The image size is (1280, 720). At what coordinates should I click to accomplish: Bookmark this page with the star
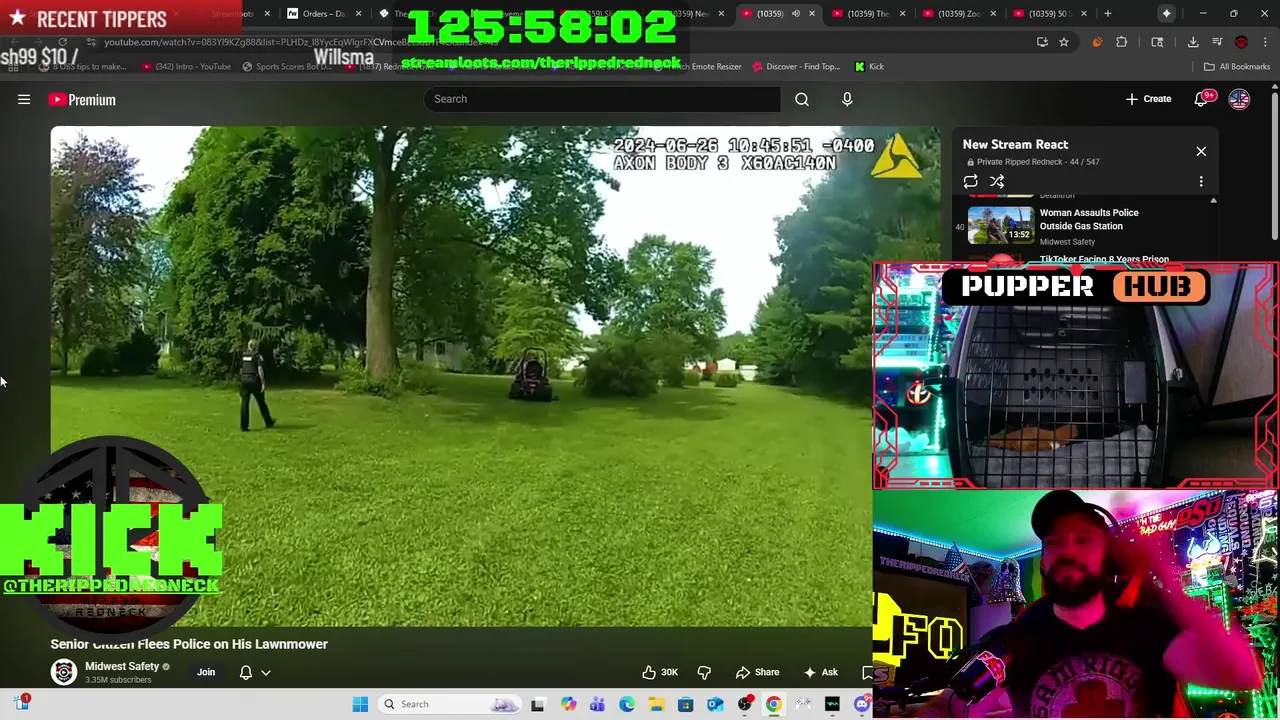click(x=1064, y=42)
